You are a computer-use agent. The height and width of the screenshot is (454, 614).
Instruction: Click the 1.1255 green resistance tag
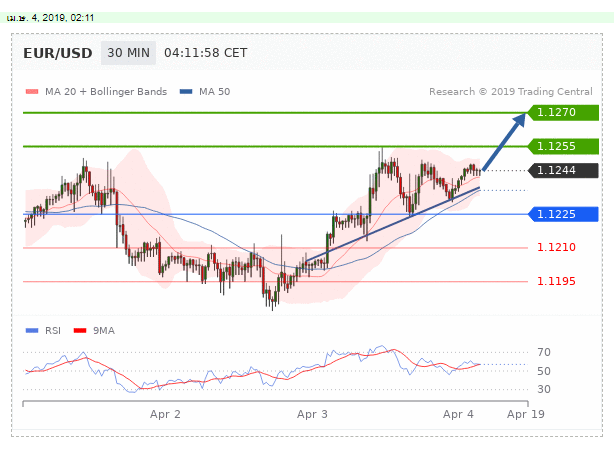(x=563, y=147)
